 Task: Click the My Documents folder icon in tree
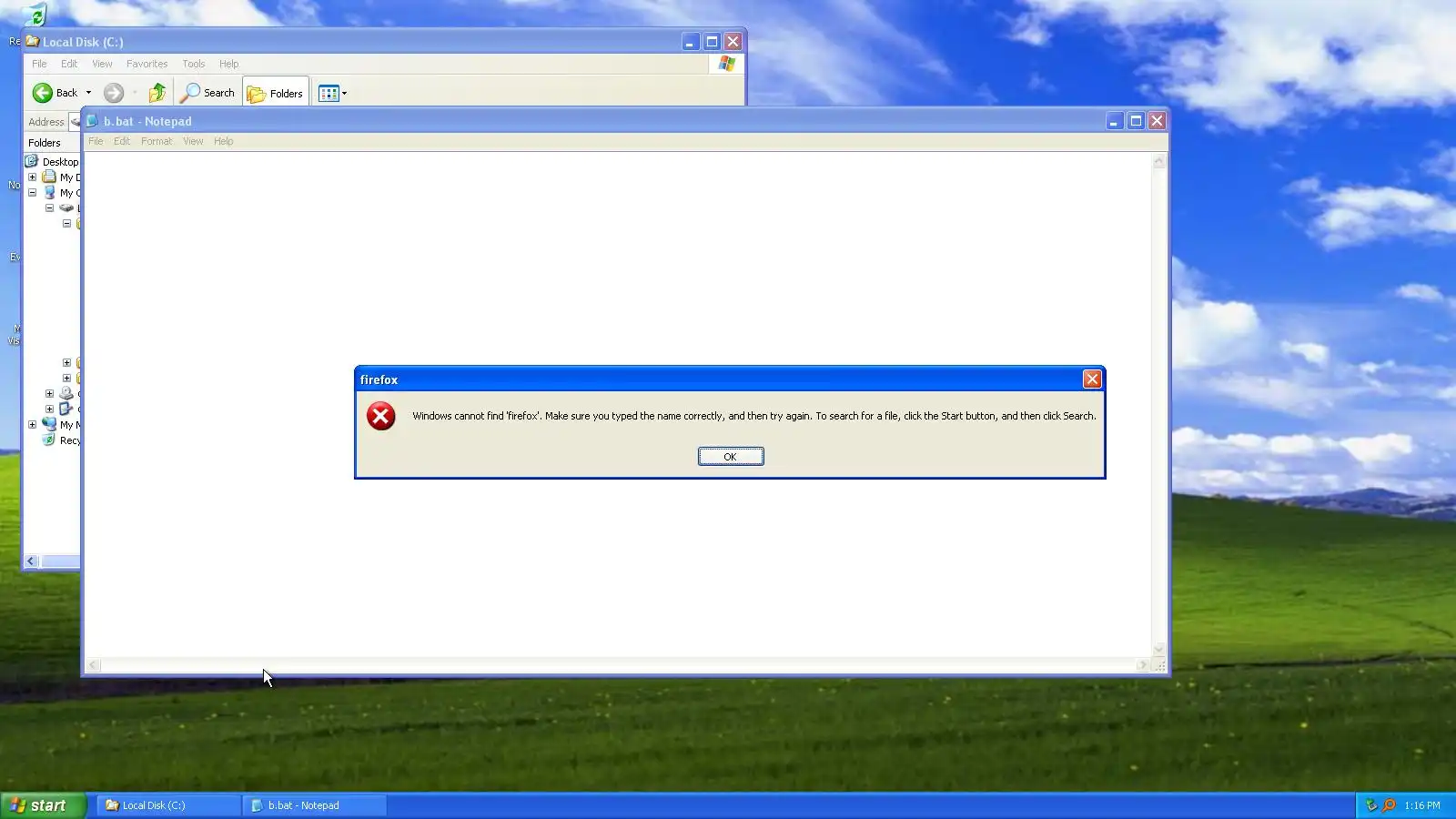pyautogui.click(x=49, y=177)
